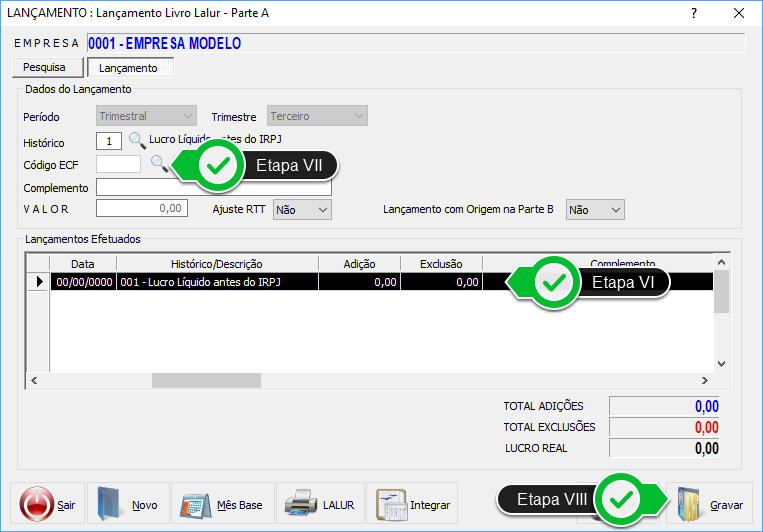Click the Código ECF input box
This screenshot has width=763, height=532.
click(x=118, y=164)
